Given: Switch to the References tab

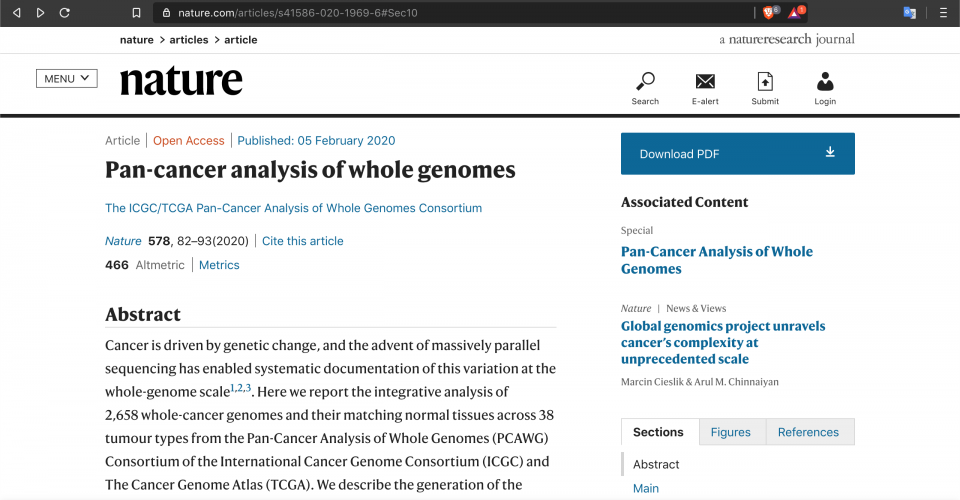Looking at the screenshot, I should click(x=808, y=432).
